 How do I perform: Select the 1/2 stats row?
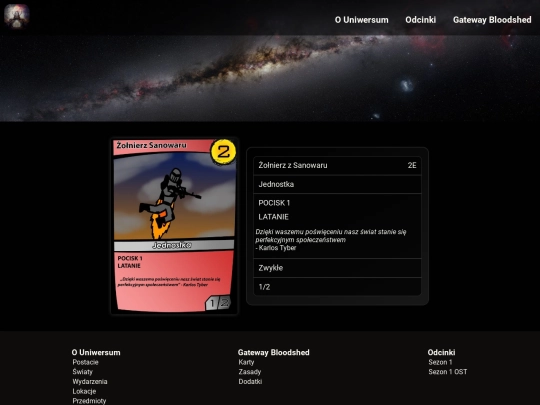(337, 287)
